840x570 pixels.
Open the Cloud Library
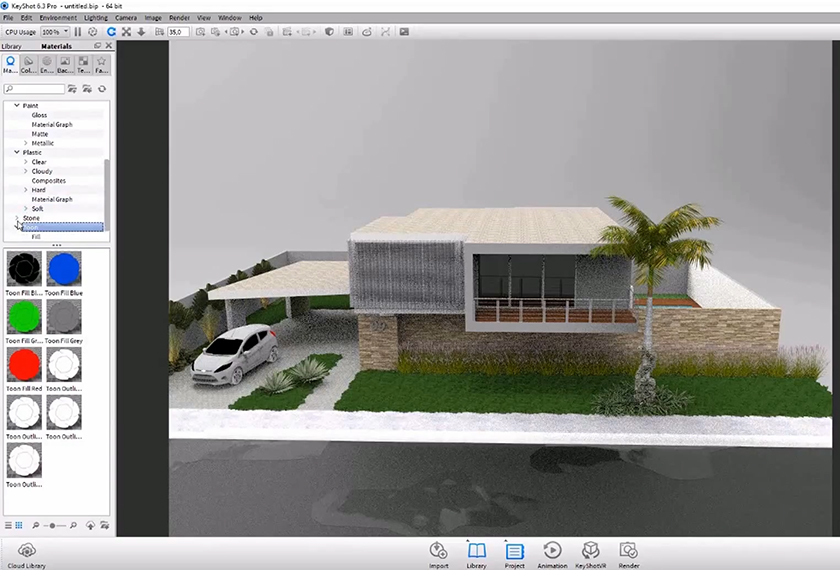click(27, 552)
